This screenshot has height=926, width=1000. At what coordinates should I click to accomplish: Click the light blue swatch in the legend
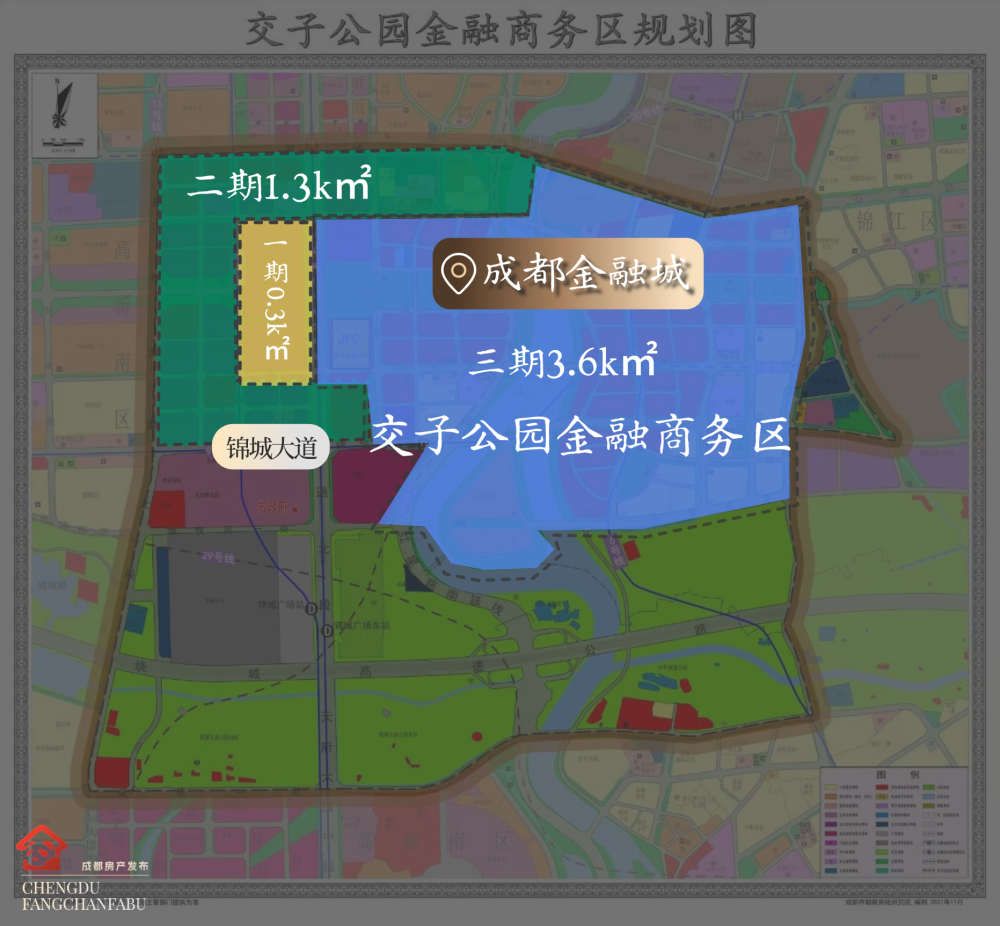click(929, 797)
